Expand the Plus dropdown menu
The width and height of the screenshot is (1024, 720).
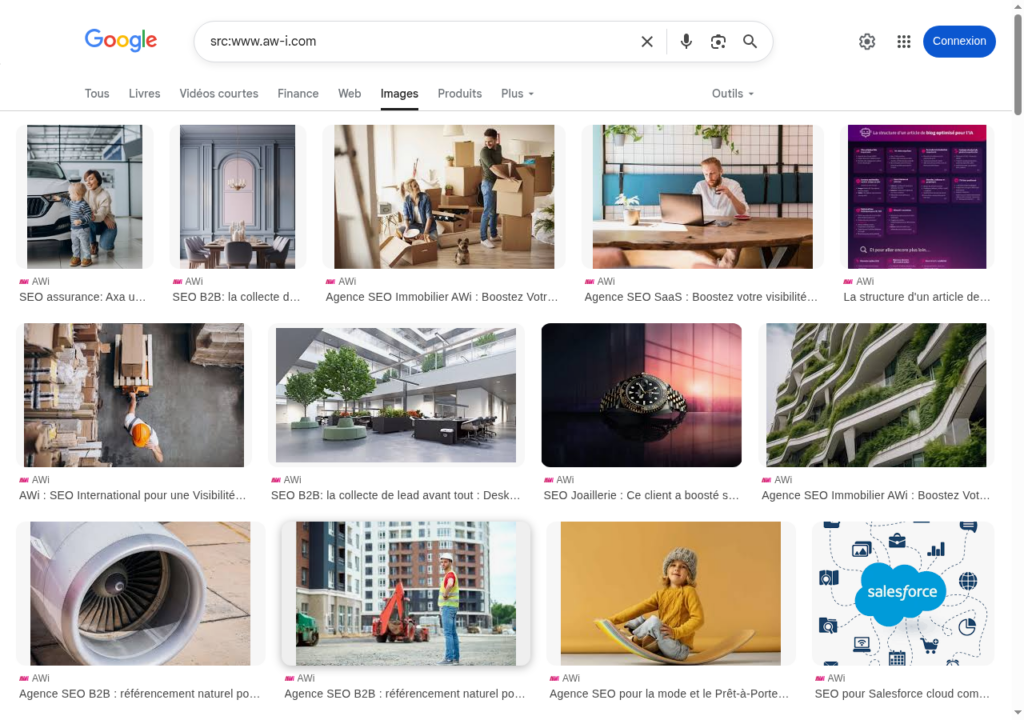[517, 93]
